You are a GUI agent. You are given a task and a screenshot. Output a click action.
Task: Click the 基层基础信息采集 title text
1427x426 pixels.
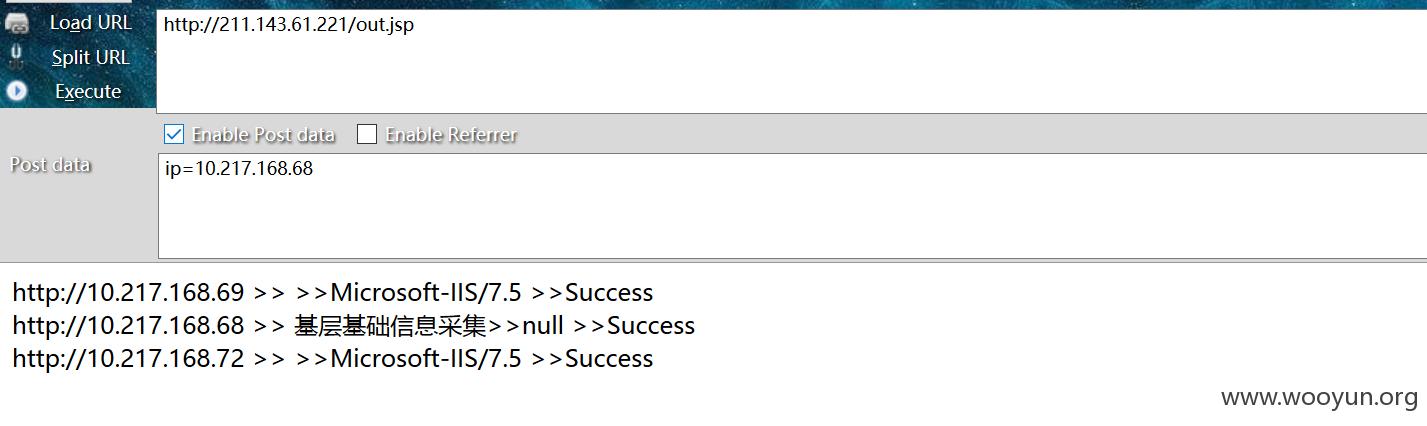pos(391,326)
